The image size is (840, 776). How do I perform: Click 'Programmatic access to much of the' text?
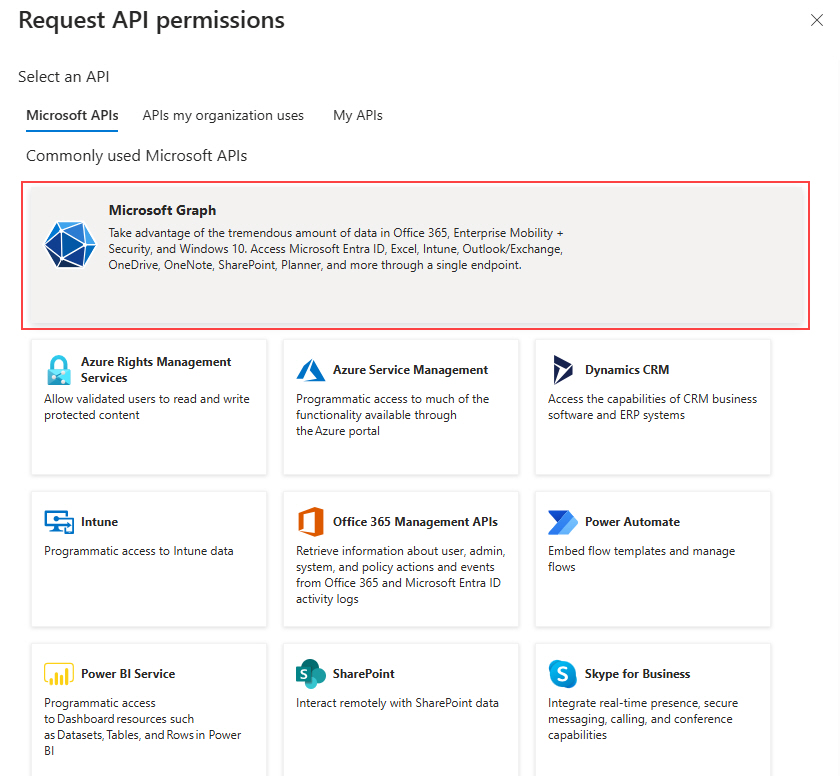click(x=393, y=399)
